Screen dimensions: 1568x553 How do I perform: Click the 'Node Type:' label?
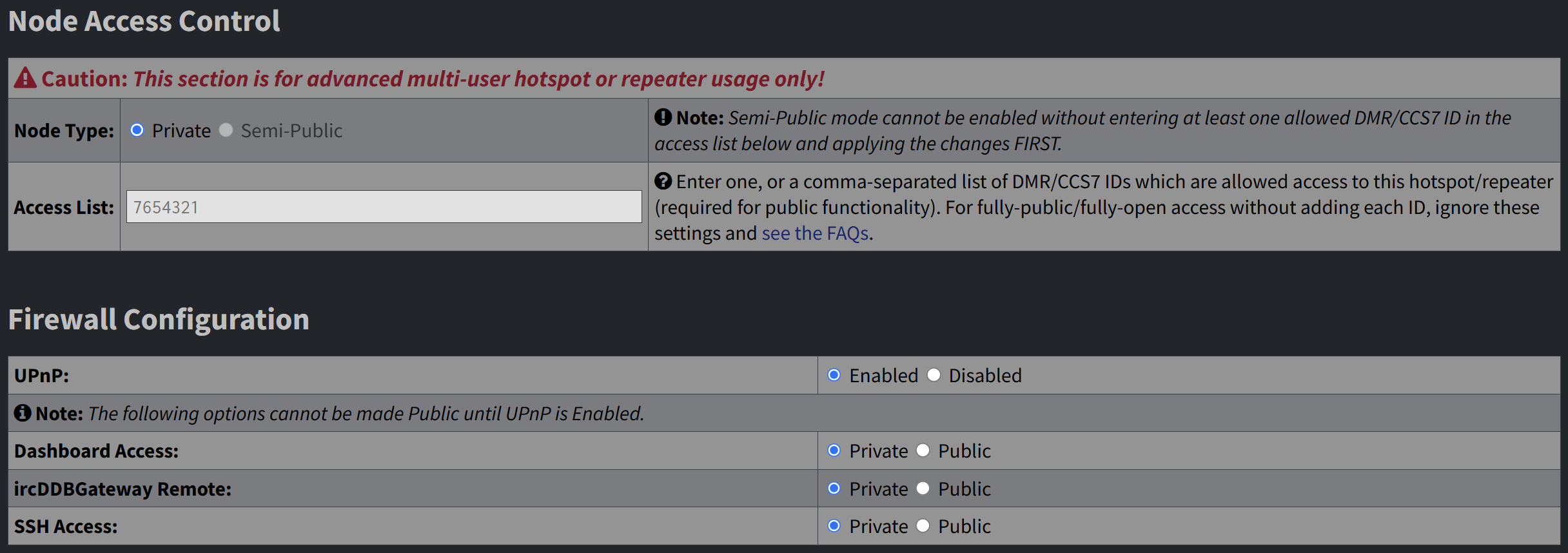(64, 131)
